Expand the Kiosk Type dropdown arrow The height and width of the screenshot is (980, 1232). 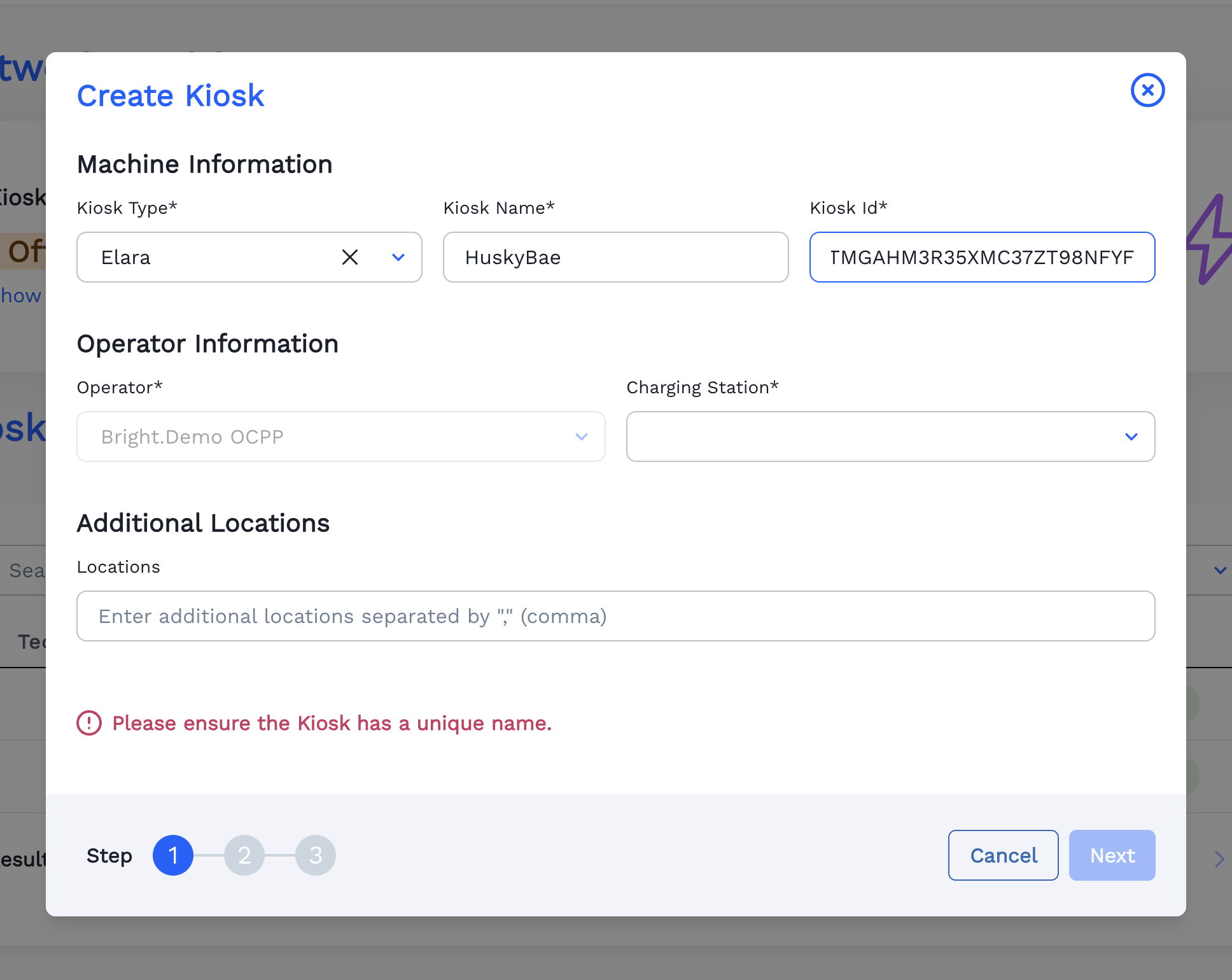(x=398, y=257)
